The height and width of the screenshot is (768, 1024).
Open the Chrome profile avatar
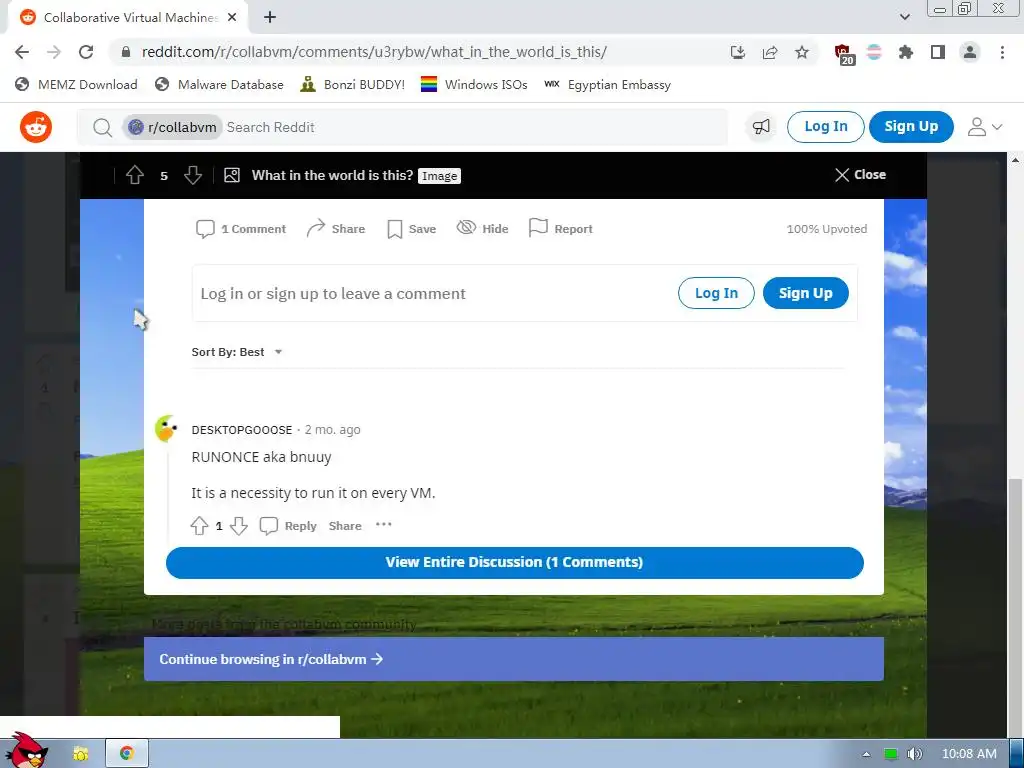pos(970,52)
